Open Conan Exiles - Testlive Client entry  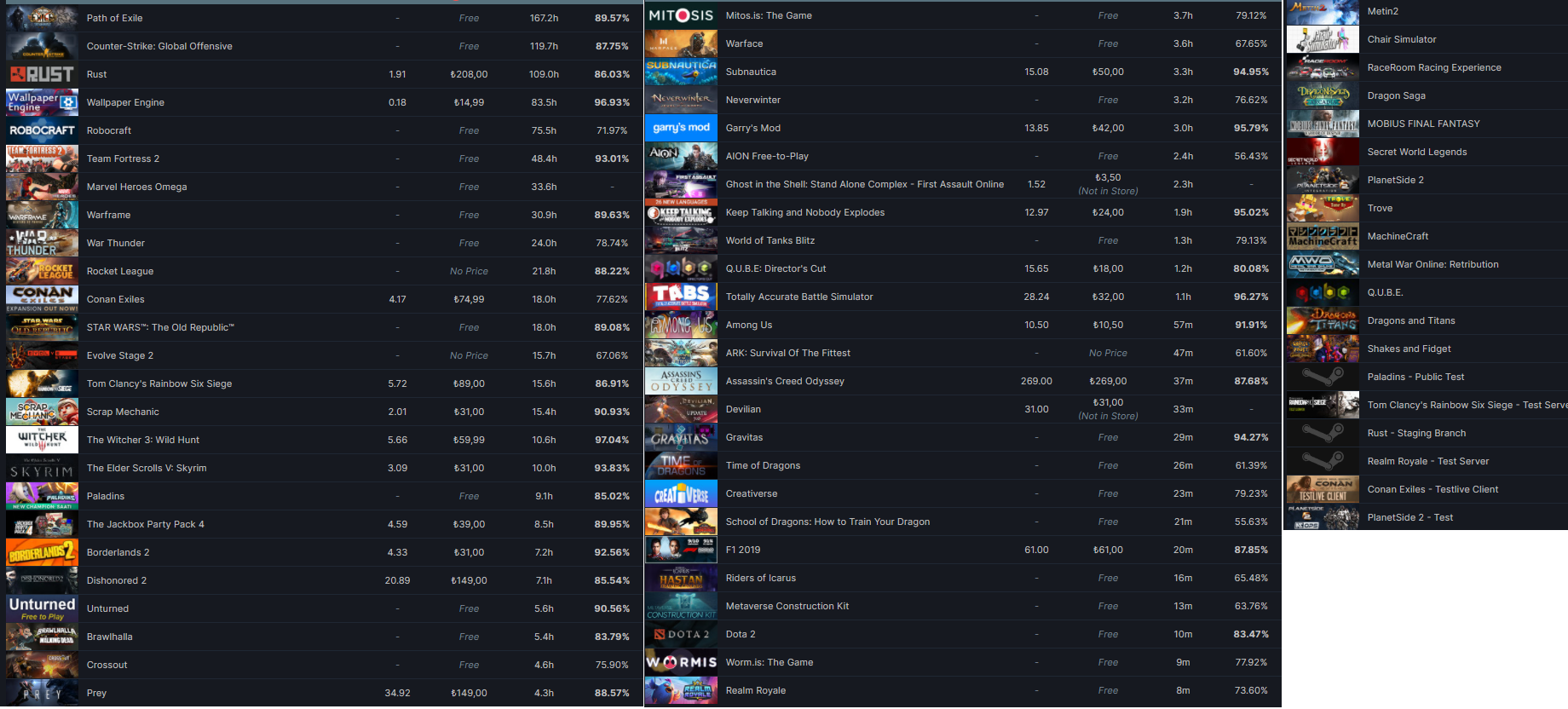tap(1433, 489)
